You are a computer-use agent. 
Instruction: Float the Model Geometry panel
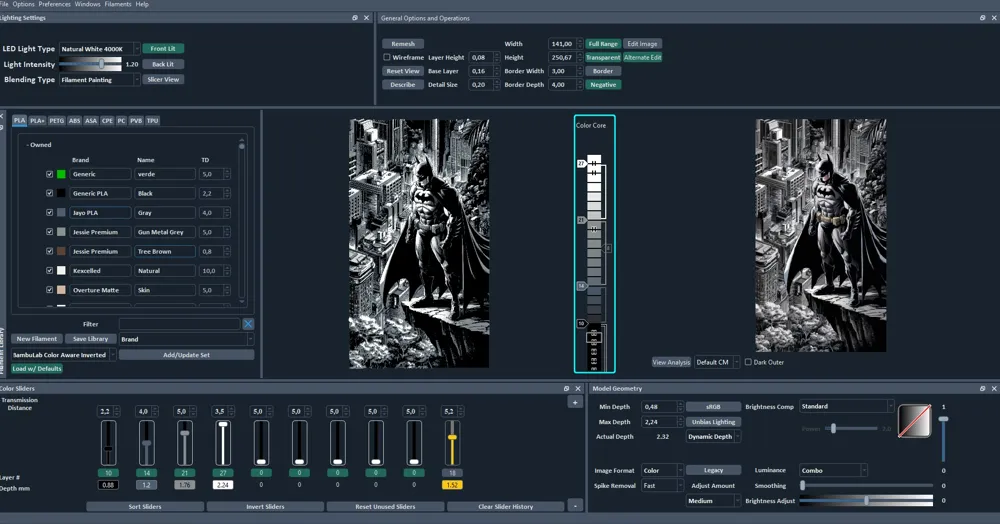(983, 388)
